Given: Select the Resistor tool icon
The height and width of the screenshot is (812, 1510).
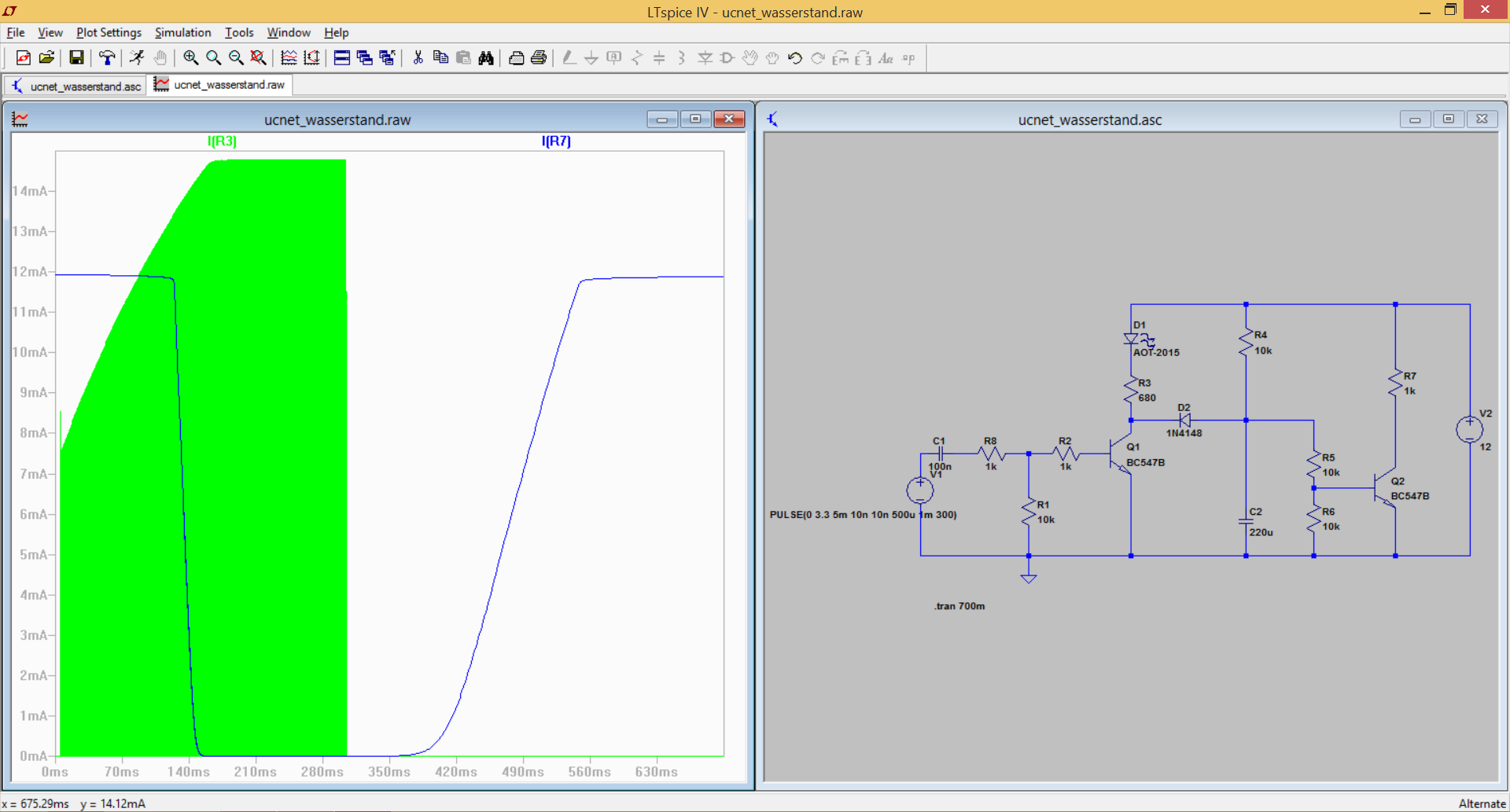Looking at the screenshot, I should point(637,57).
